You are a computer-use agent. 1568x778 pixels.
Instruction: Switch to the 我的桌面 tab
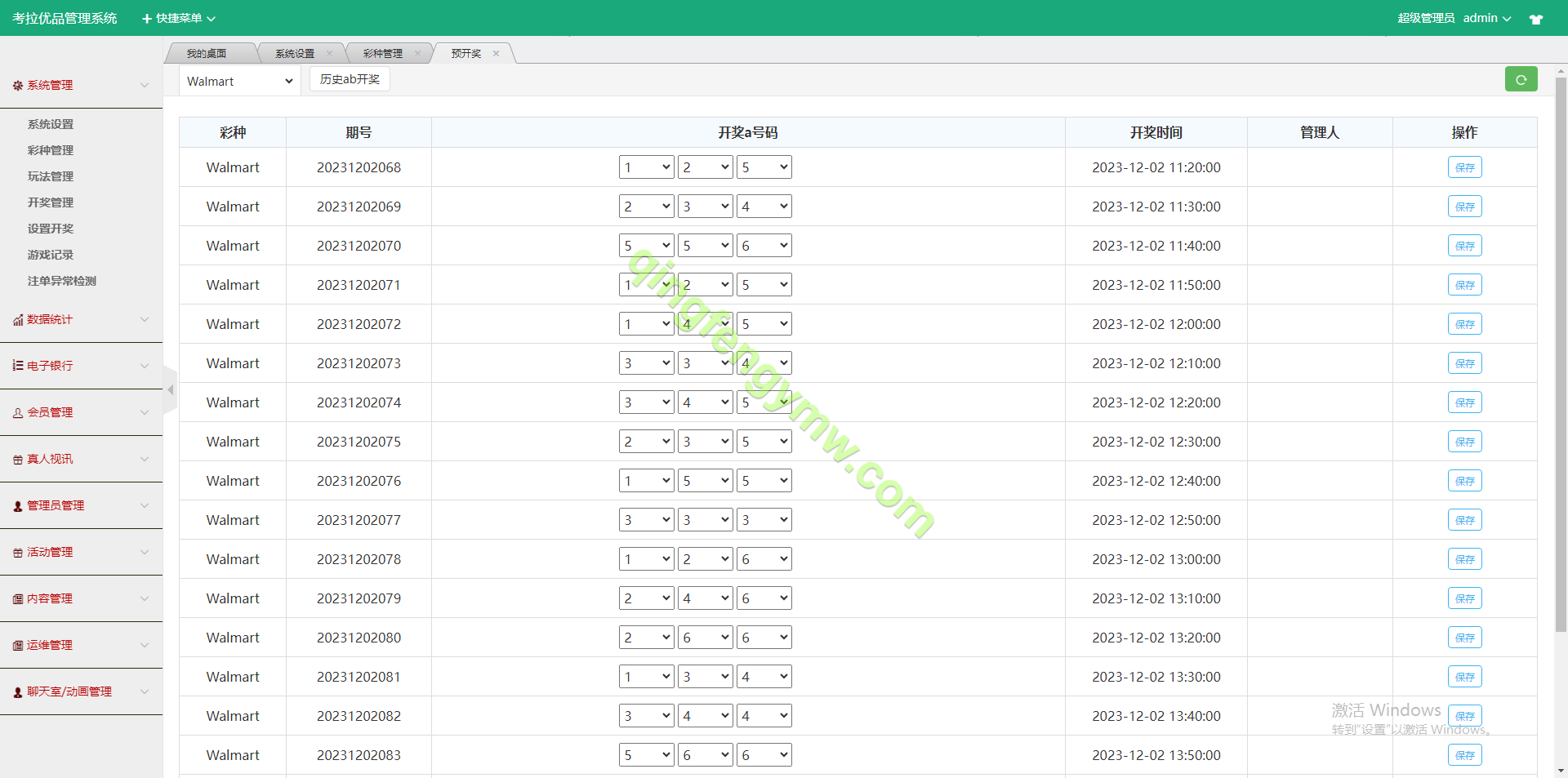pyautogui.click(x=206, y=54)
